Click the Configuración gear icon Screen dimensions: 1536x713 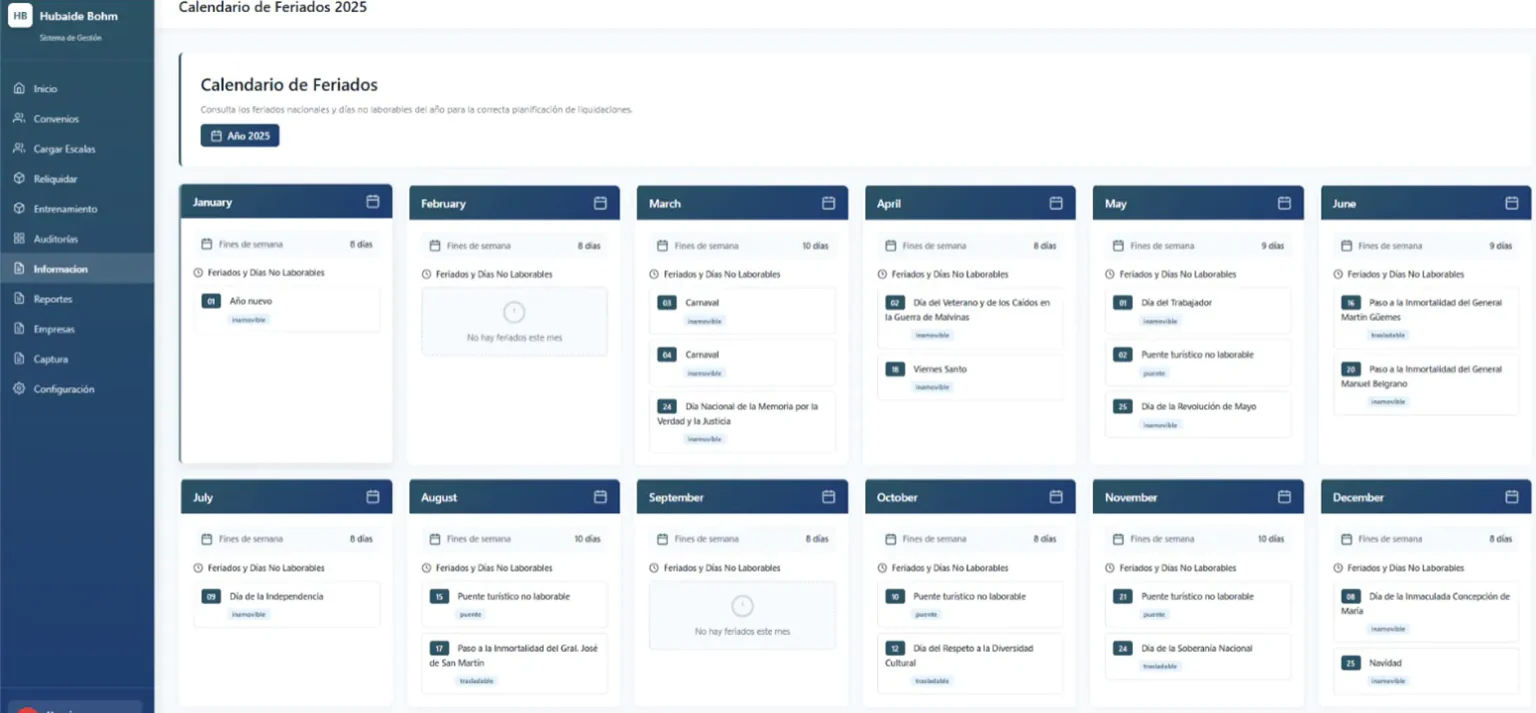point(19,389)
